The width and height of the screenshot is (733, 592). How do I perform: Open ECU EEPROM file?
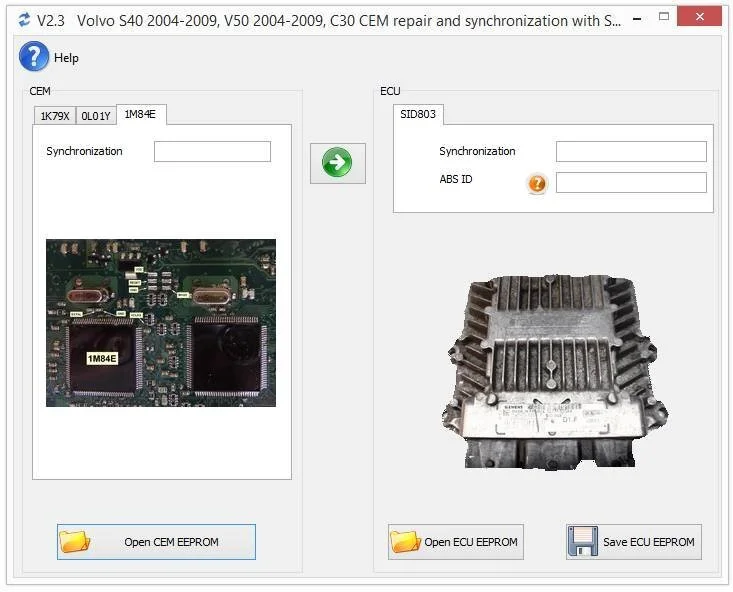pos(456,542)
